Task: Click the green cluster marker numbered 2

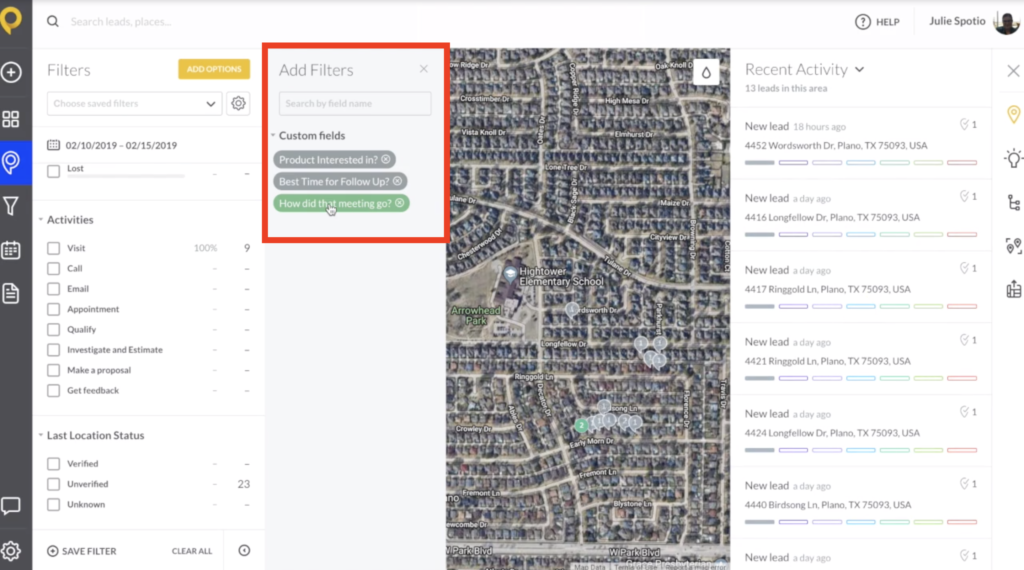Action: pos(581,426)
